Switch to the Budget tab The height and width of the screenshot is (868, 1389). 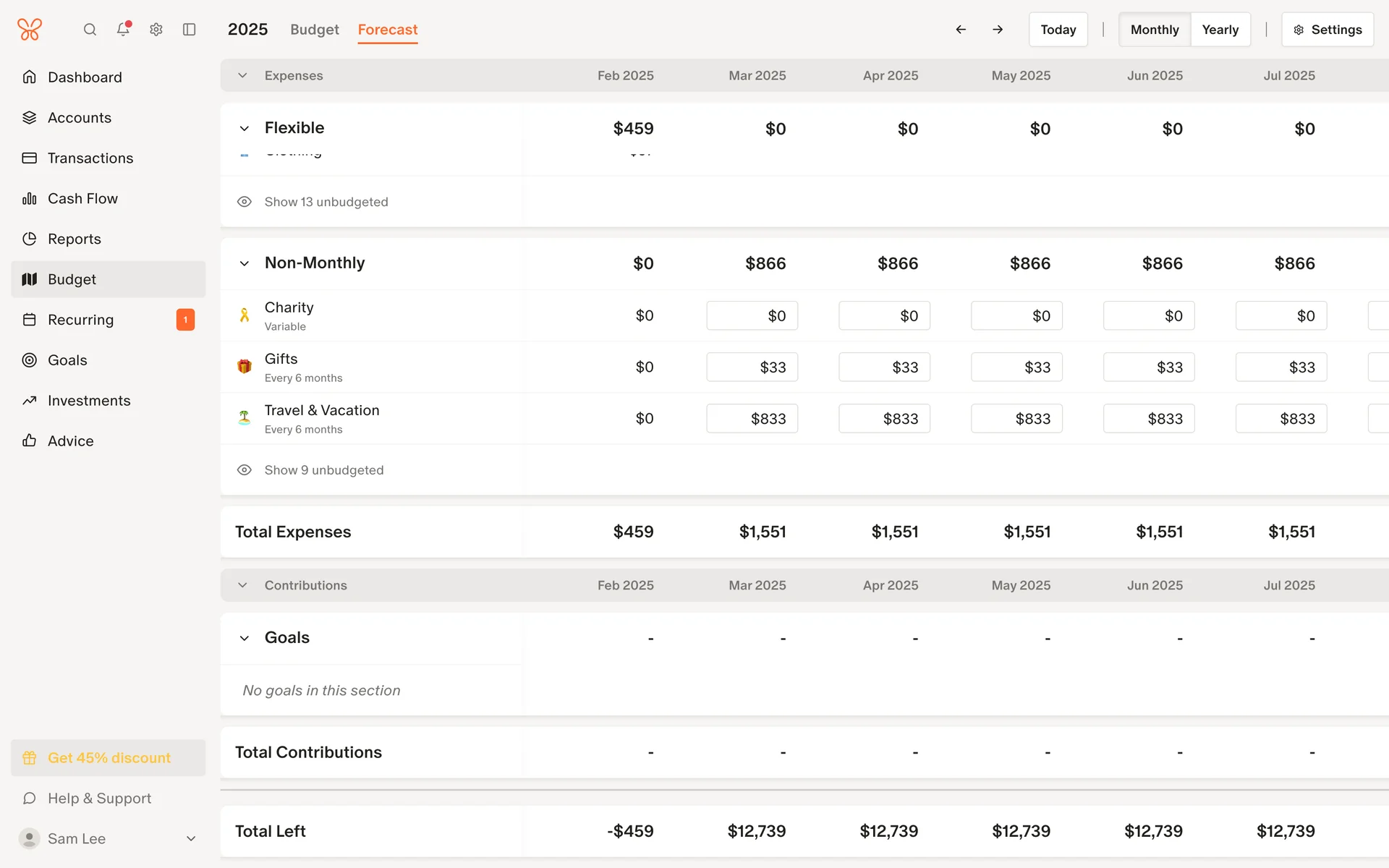click(x=315, y=30)
